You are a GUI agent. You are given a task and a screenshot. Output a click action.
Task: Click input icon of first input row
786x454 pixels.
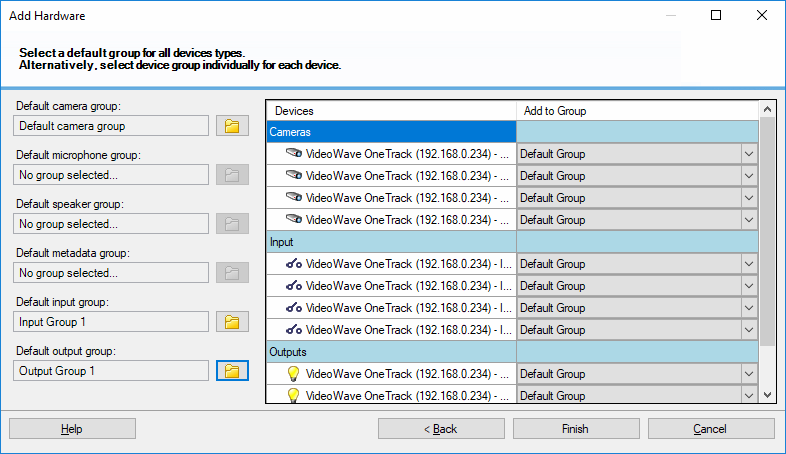point(294,264)
